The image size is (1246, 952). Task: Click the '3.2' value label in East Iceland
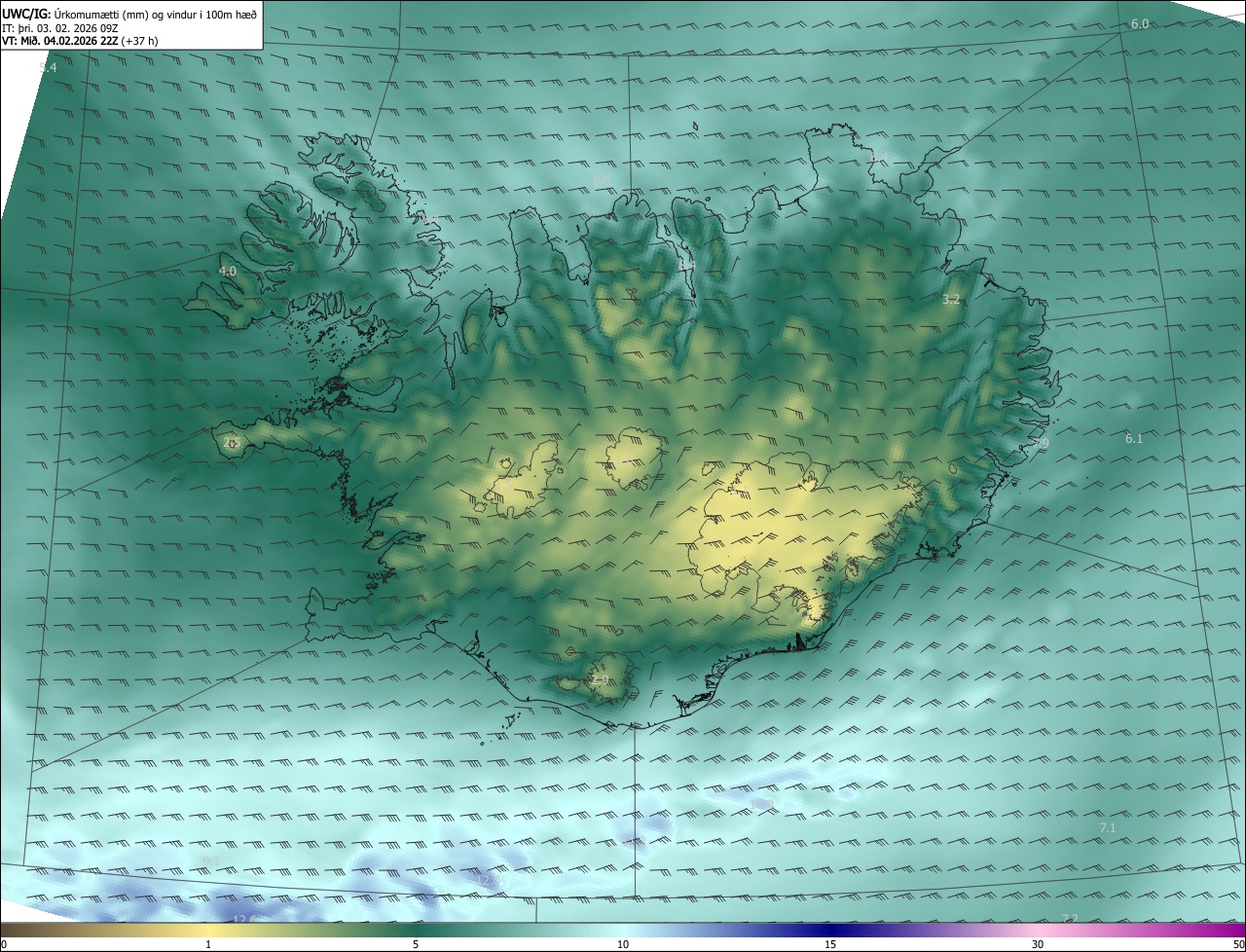(951, 300)
